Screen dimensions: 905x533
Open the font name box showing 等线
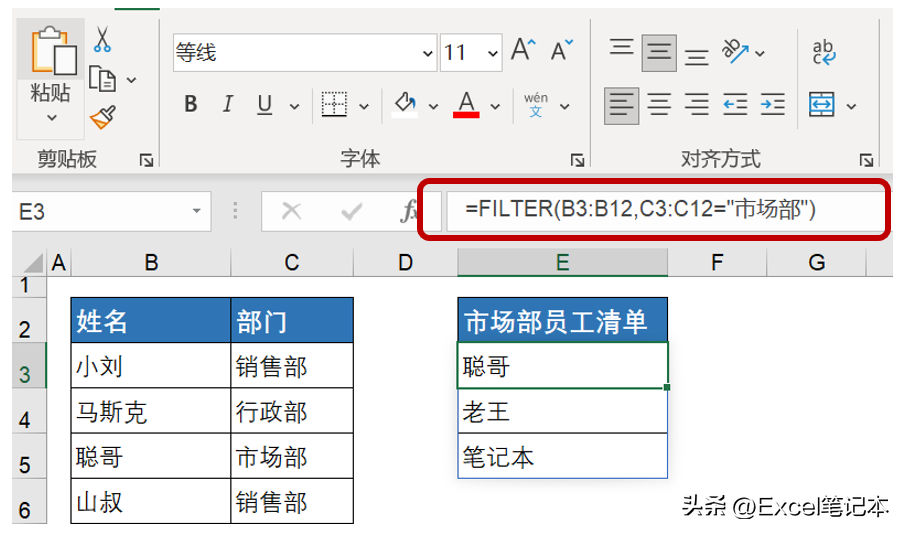point(304,53)
